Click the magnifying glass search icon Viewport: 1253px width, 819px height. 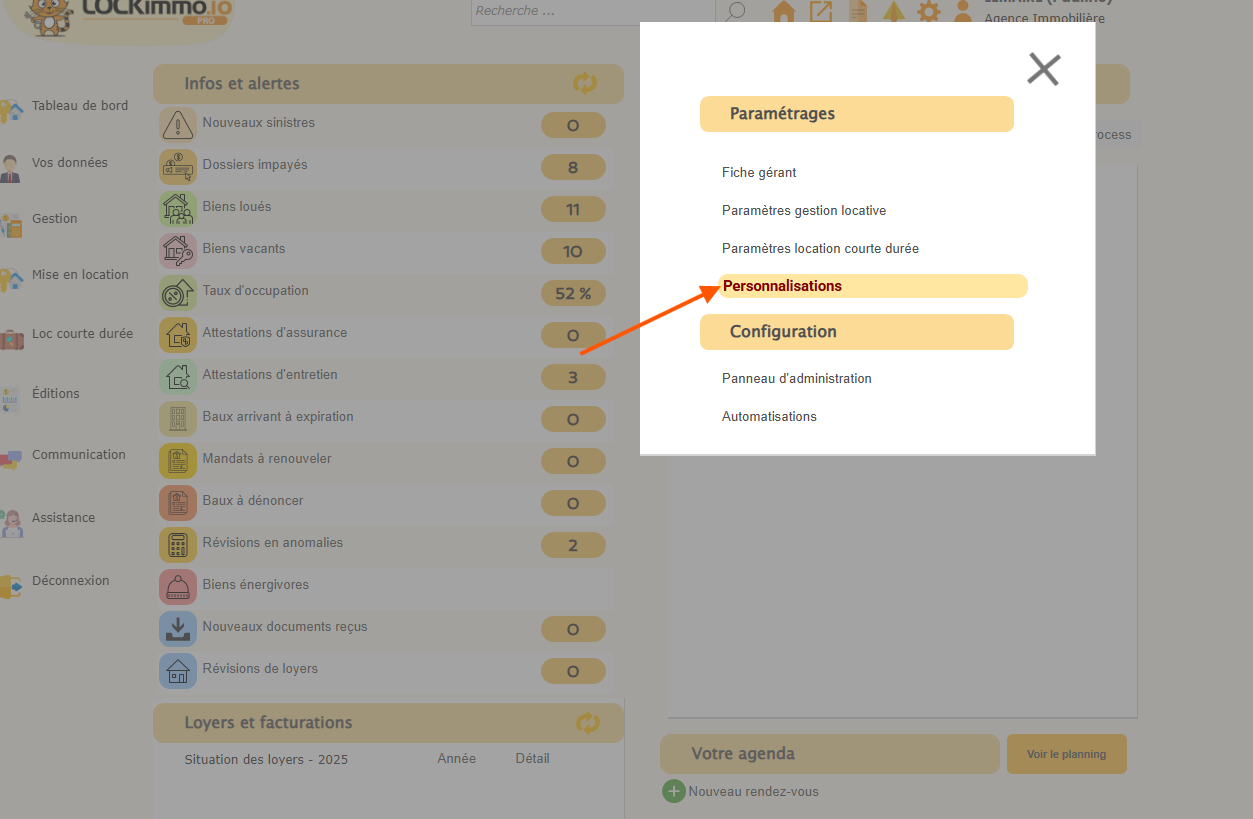point(735,12)
